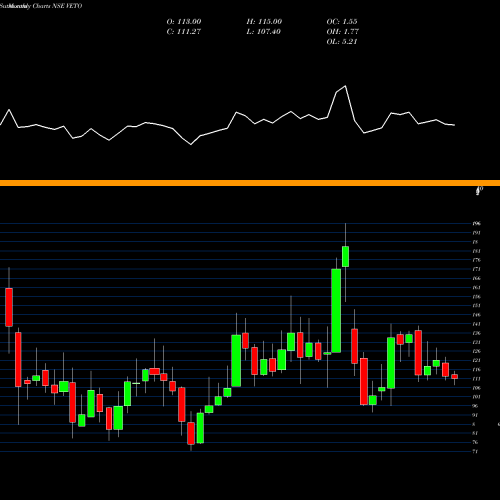Screen dimensions: 500x500
Task: Click the 96 price axis label
Action: click(x=476, y=406)
